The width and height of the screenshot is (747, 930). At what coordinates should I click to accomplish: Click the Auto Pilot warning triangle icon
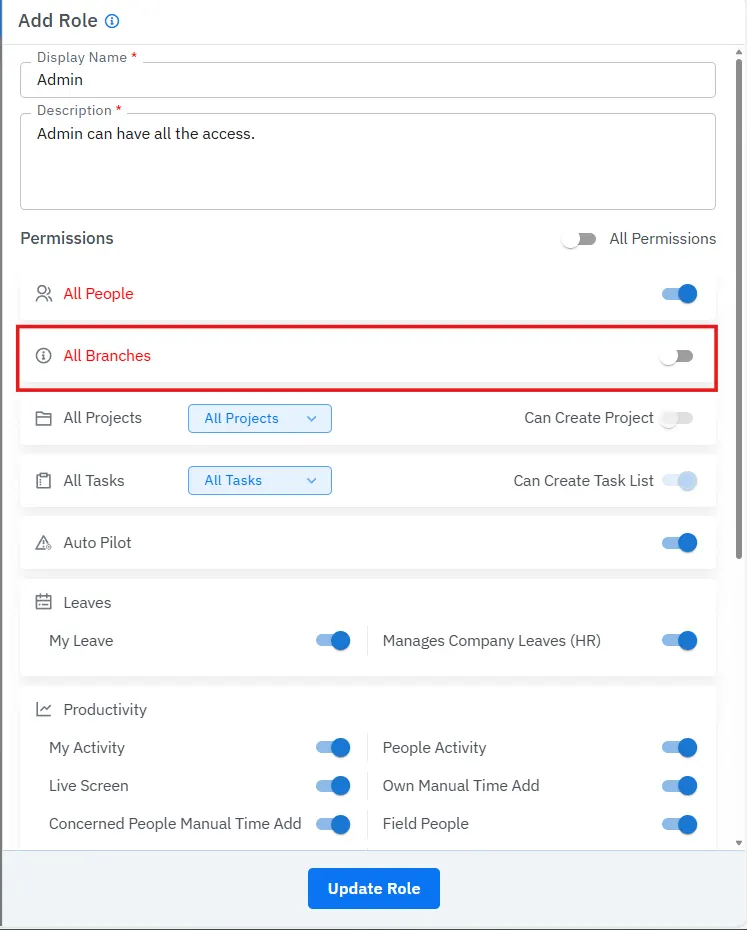click(x=43, y=543)
